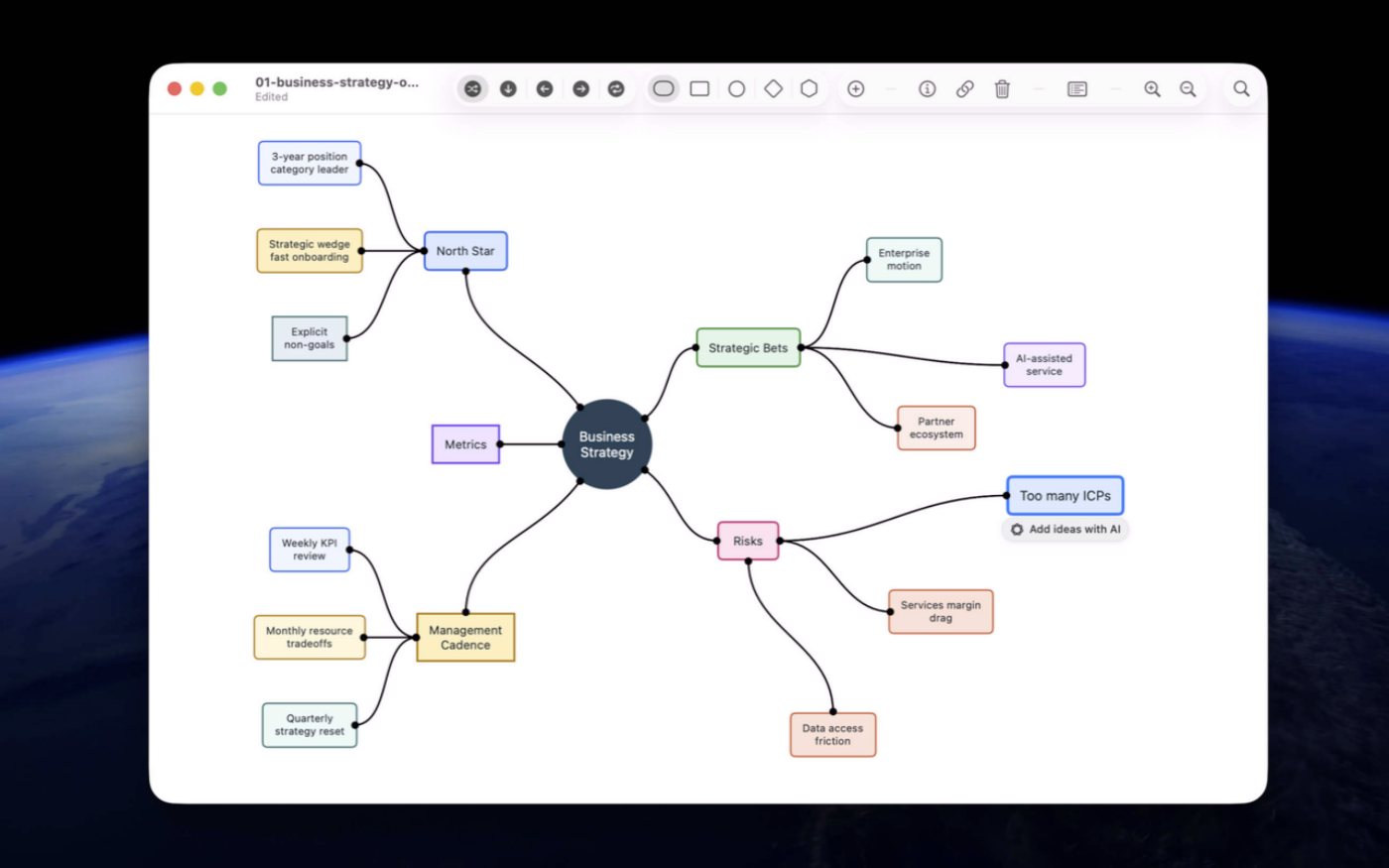Open the info inspector icon
This screenshot has height=868, width=1389.
[x=927, y=89]
